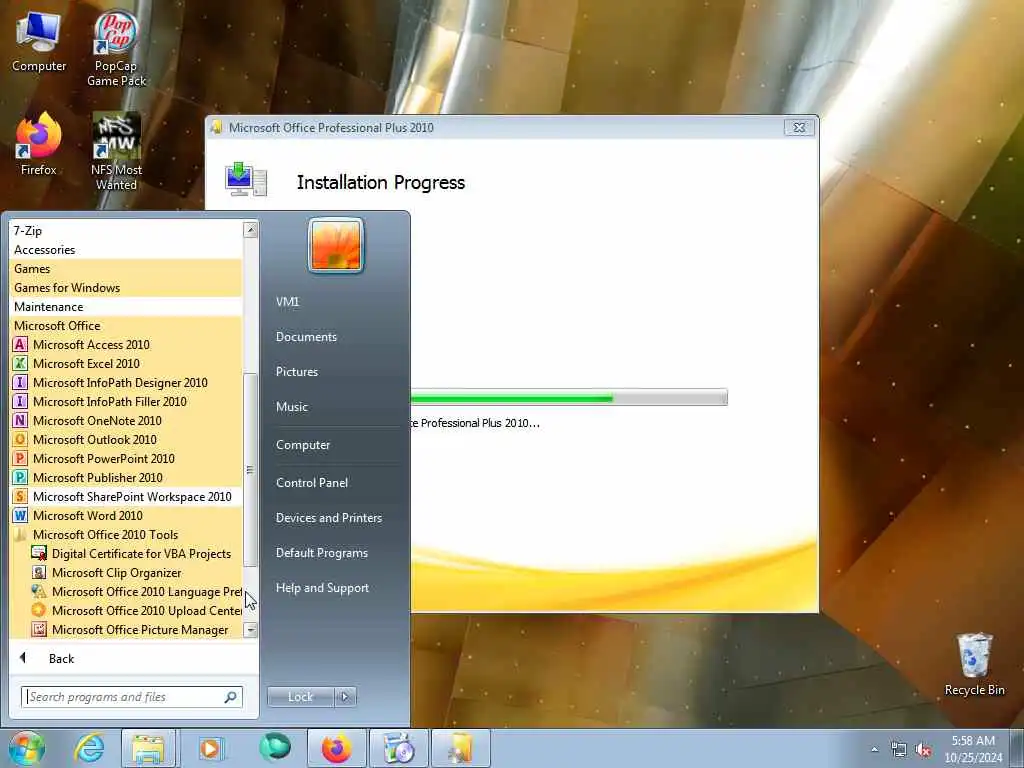Open Microsoft InfoPath Filler 2010

[x=110, y=401]
